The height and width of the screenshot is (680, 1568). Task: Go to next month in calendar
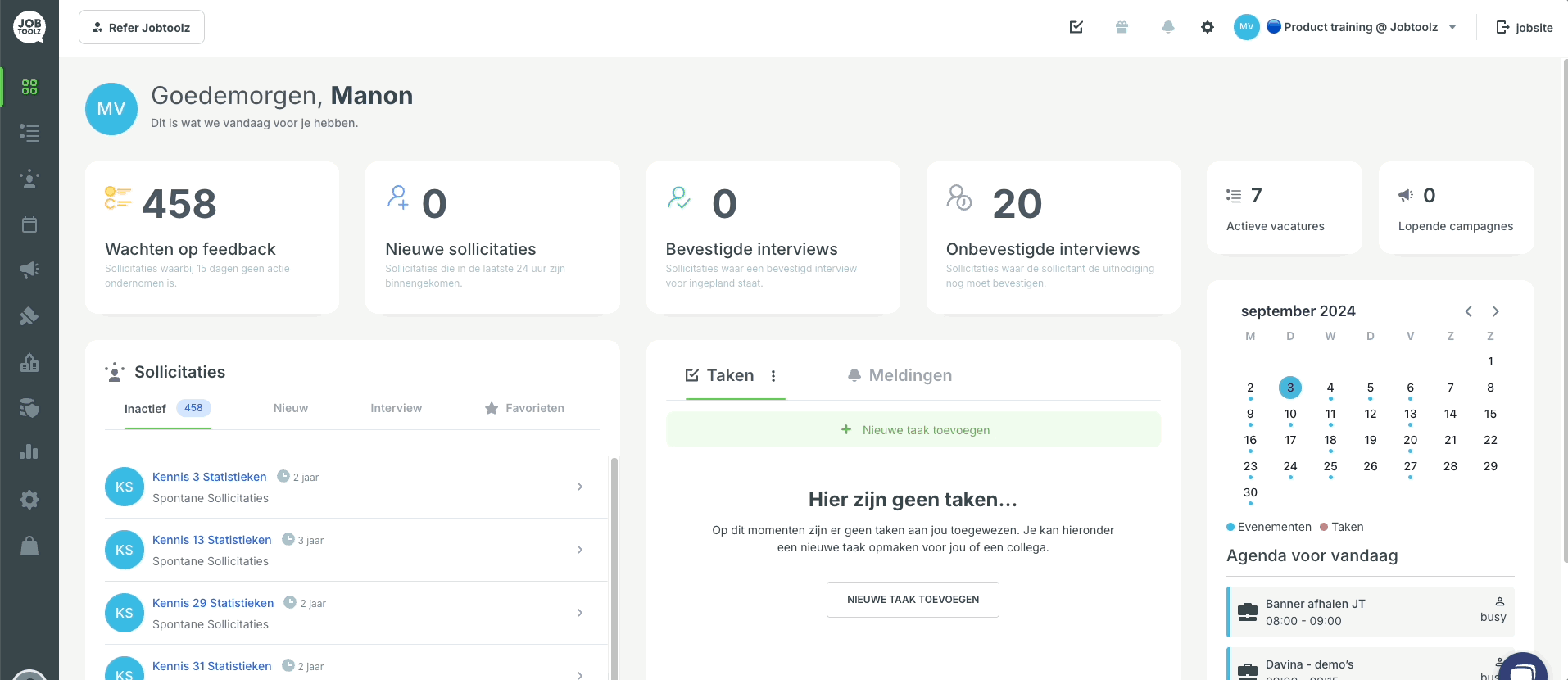pos(1496,311)
